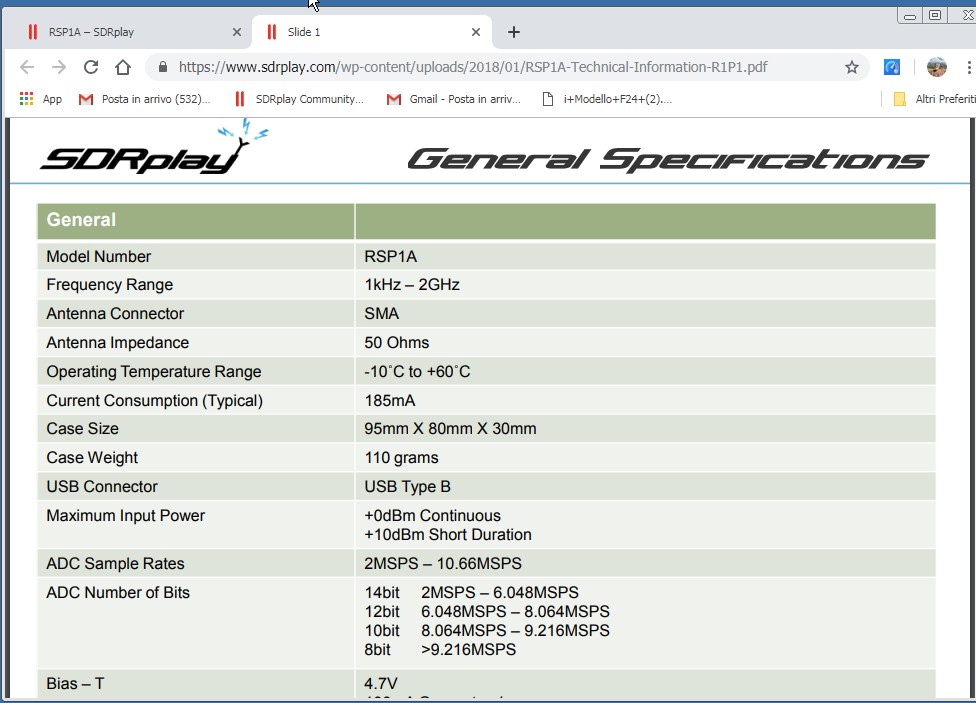Minimize the browser window
The image size is (976, 703).
[x=910, y=16]
